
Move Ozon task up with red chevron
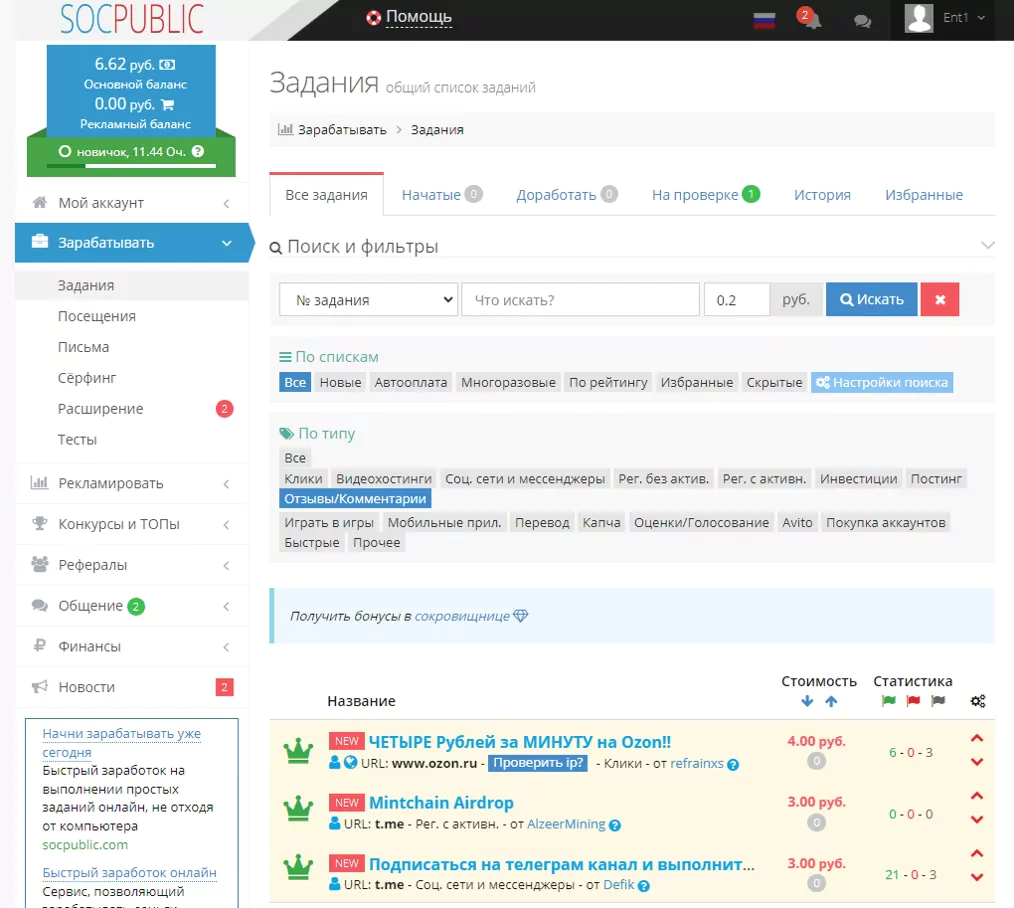[x=977, y=739]
